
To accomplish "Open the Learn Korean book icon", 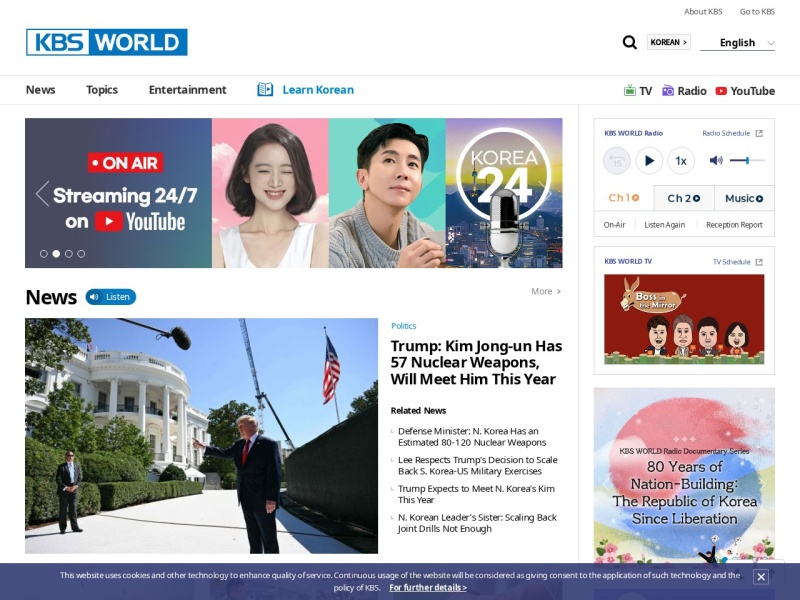I will tap(265, 89).
